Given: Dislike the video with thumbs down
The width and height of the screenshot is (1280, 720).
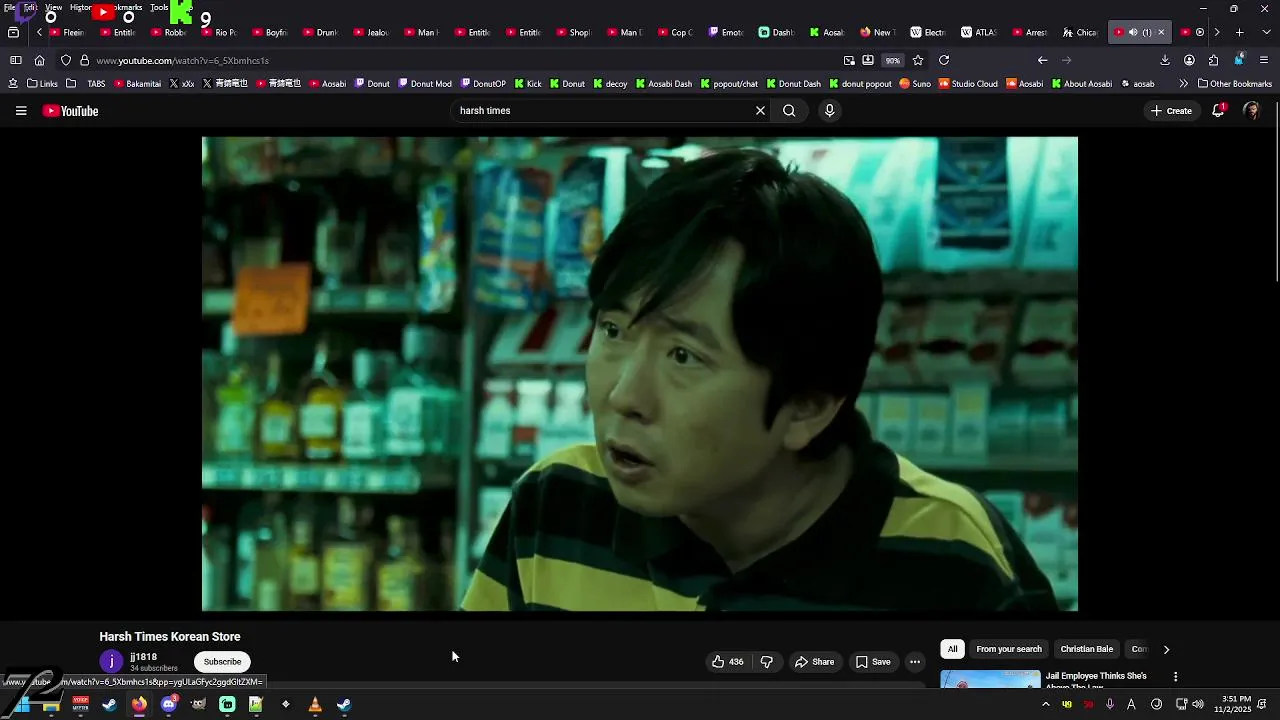Looking at the screenshot, I should click(x=767, y=662).
